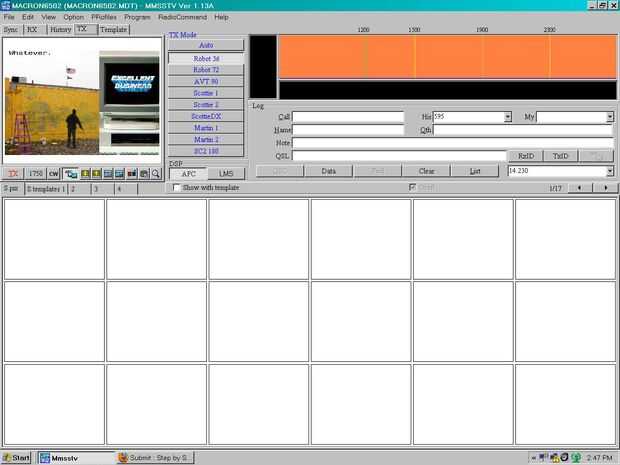Open the RadioCommand menu
Viewport: 620px width, 465px height.
tap(182, 17)
